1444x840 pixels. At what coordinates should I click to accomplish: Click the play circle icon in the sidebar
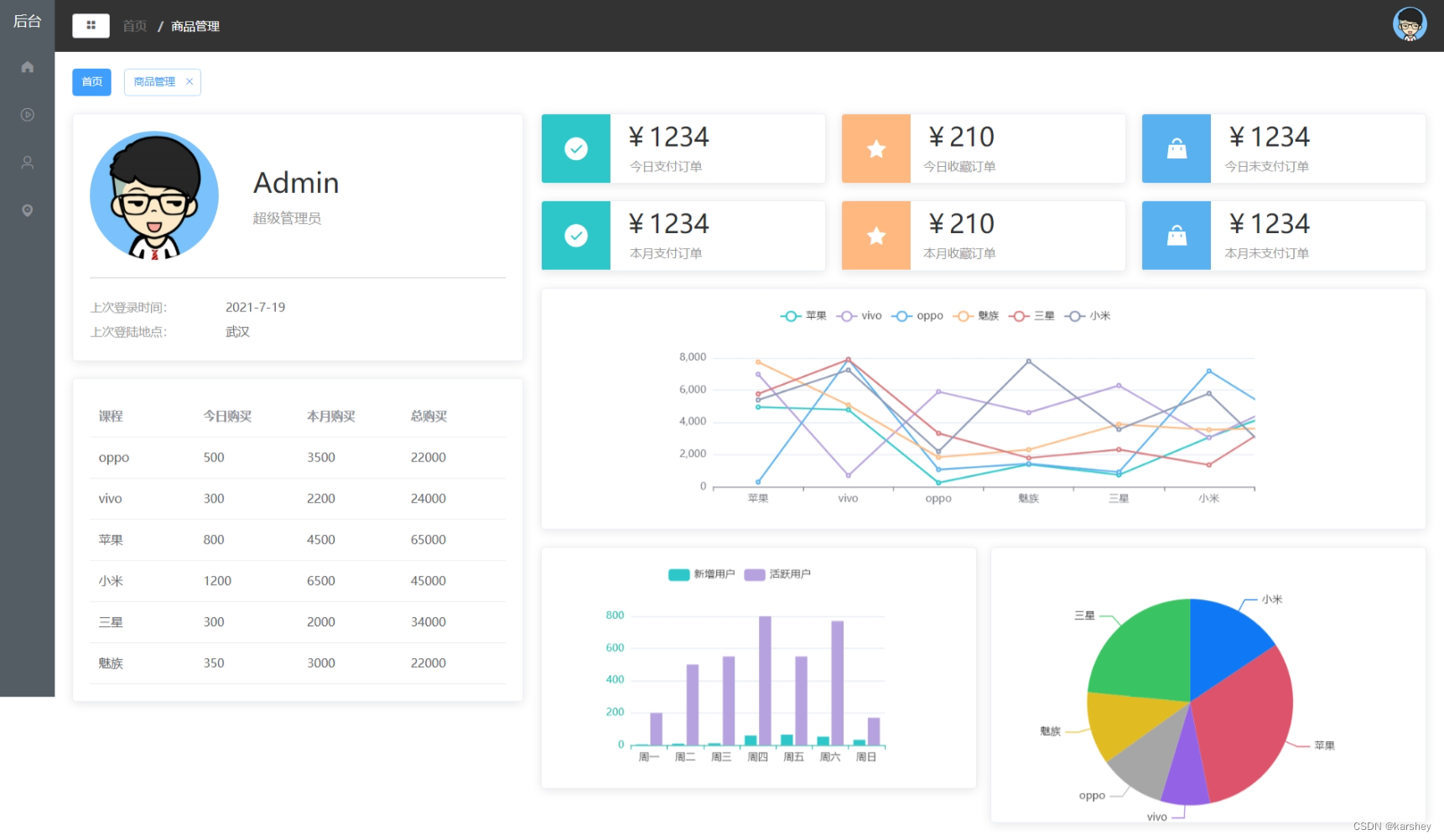28,115
